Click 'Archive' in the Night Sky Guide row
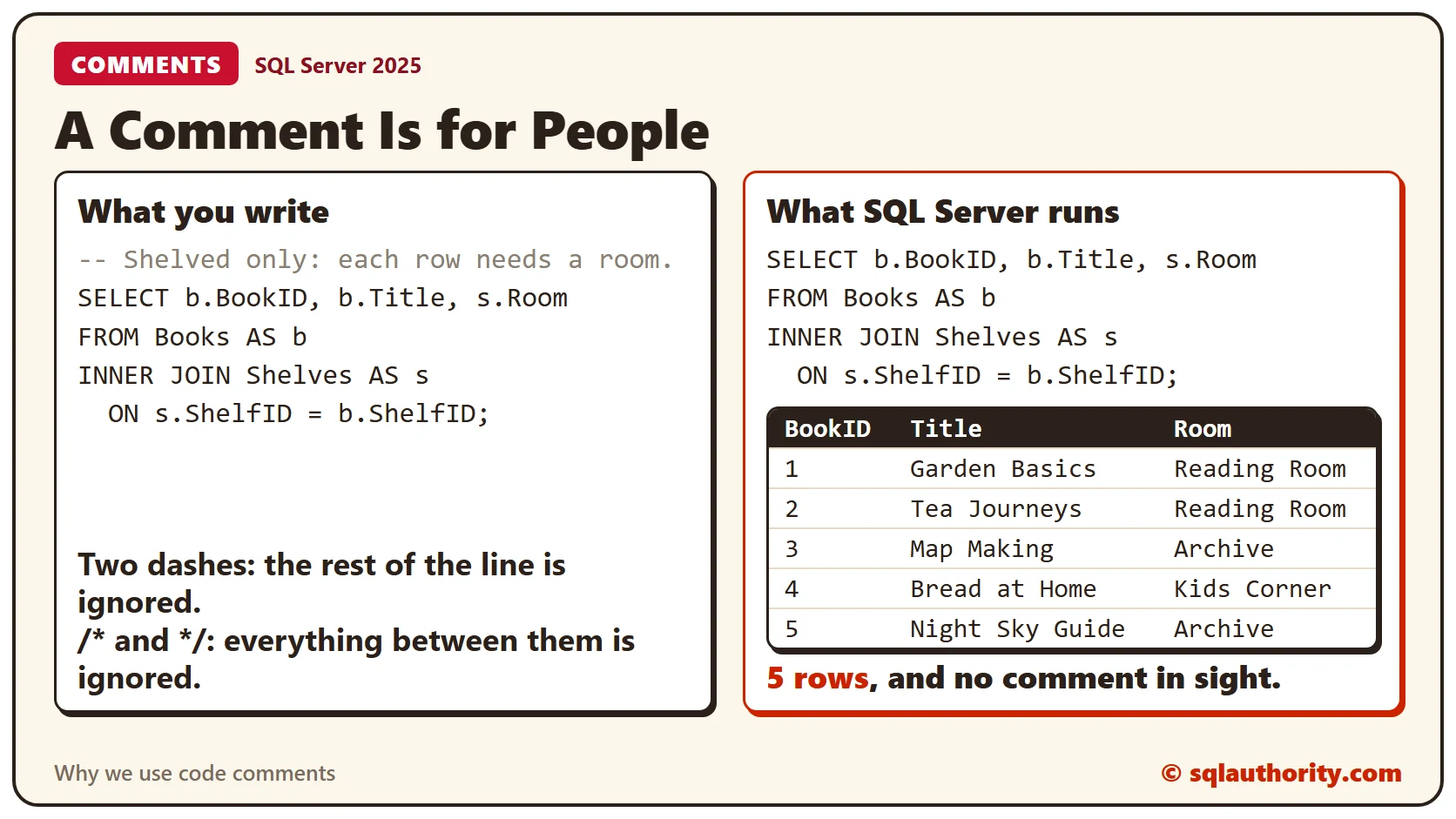 1224,628
